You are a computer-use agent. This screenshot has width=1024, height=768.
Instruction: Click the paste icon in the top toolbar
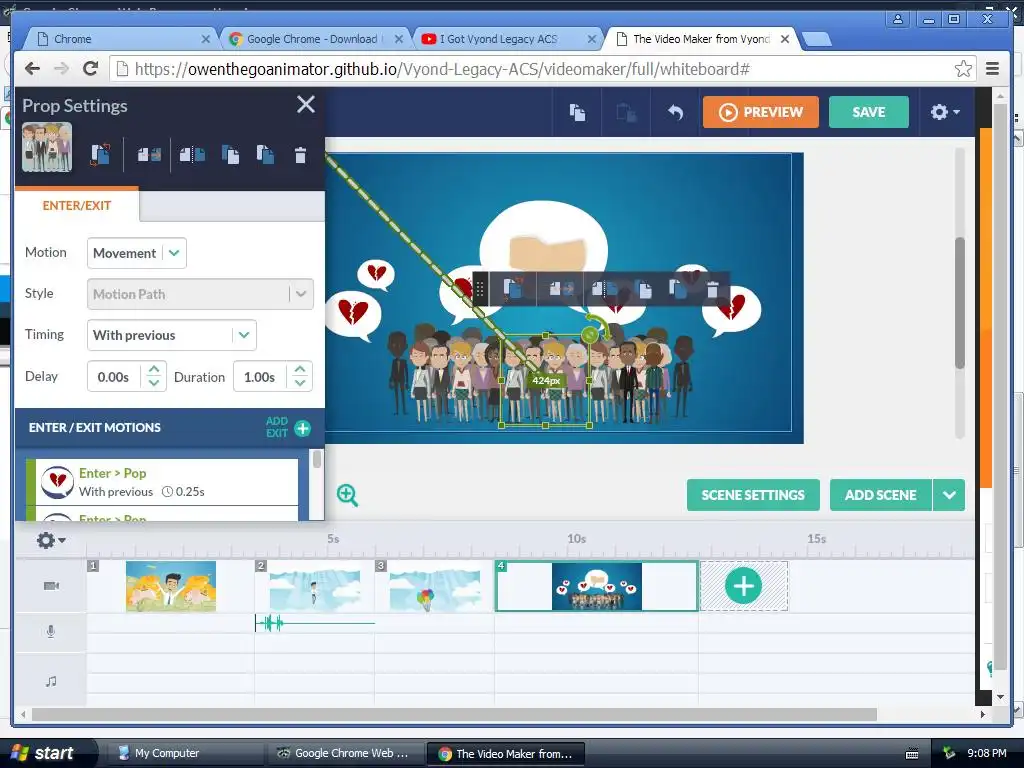click(626, 112)
